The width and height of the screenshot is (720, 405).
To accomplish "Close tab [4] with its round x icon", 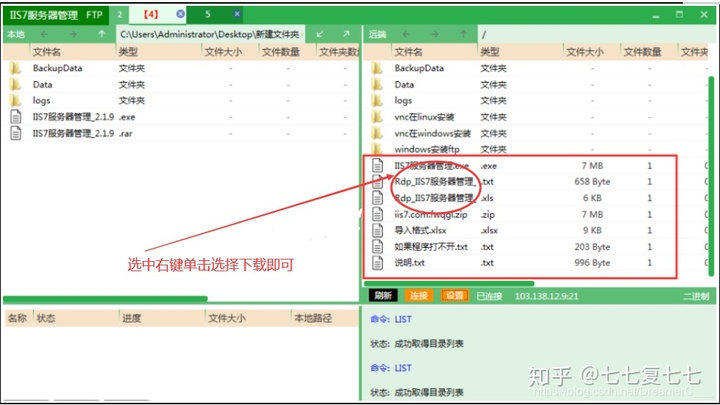I will pos(180,14).
